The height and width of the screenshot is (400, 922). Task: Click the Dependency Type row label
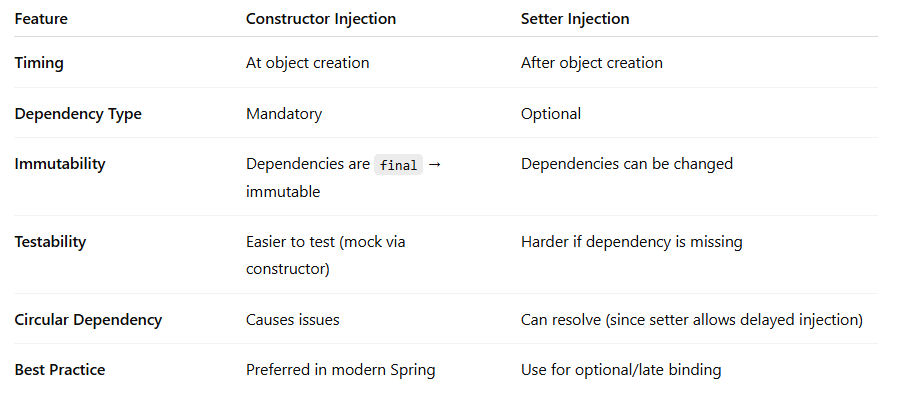[78, 114]
